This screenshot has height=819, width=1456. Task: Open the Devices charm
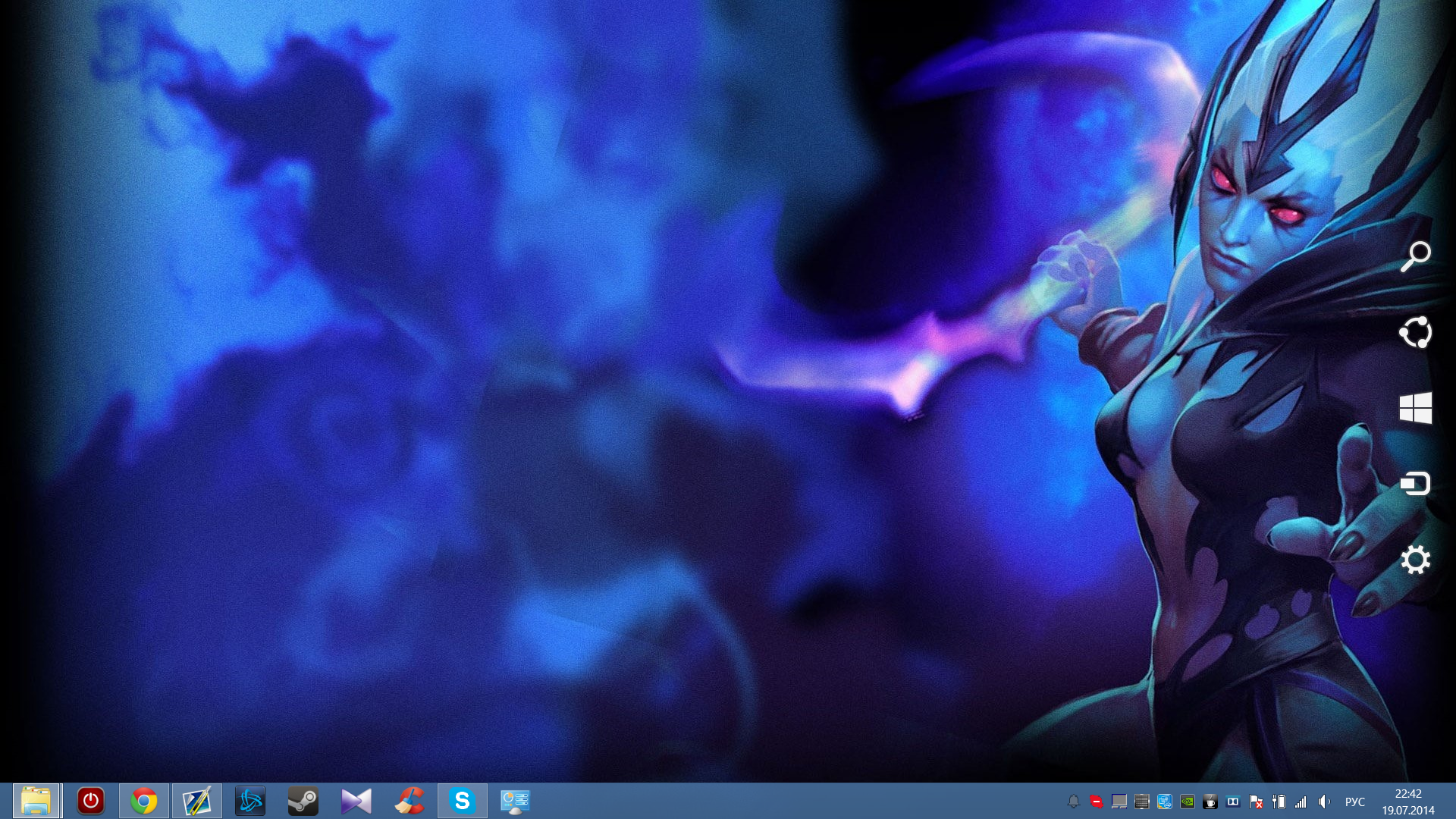tap(1415, 483)
